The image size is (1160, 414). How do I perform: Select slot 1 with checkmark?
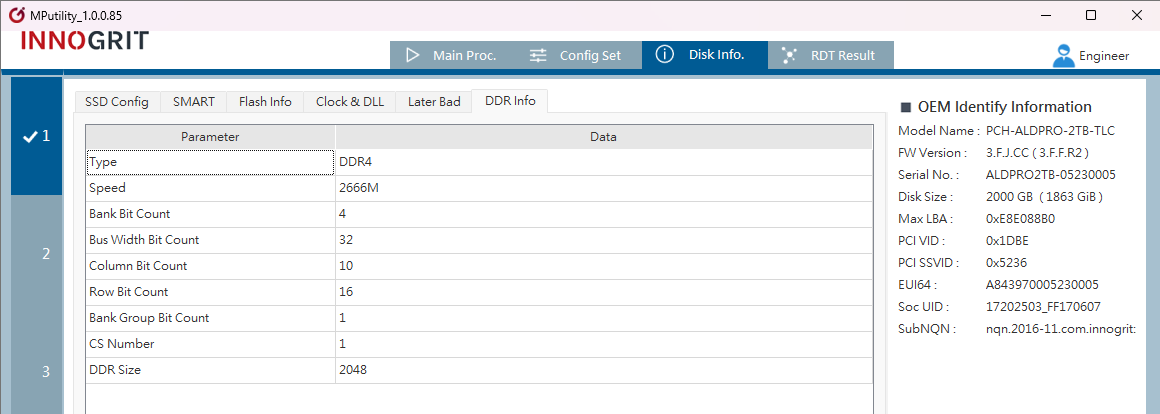click(36, 136)
